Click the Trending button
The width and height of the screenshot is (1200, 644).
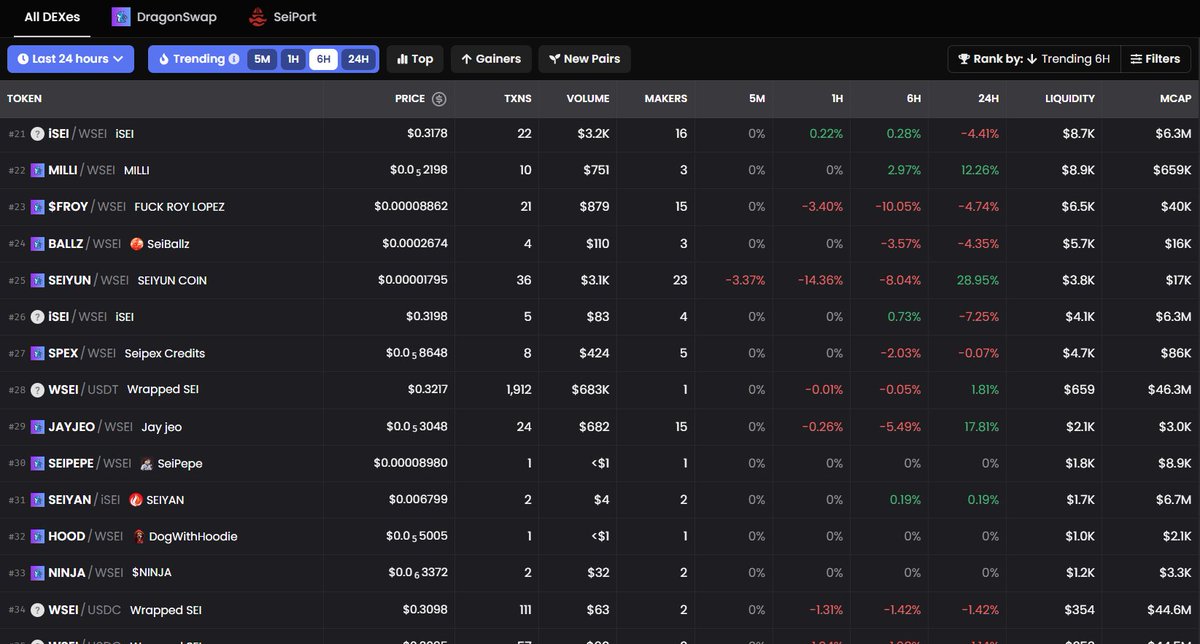tap(198, 59)
